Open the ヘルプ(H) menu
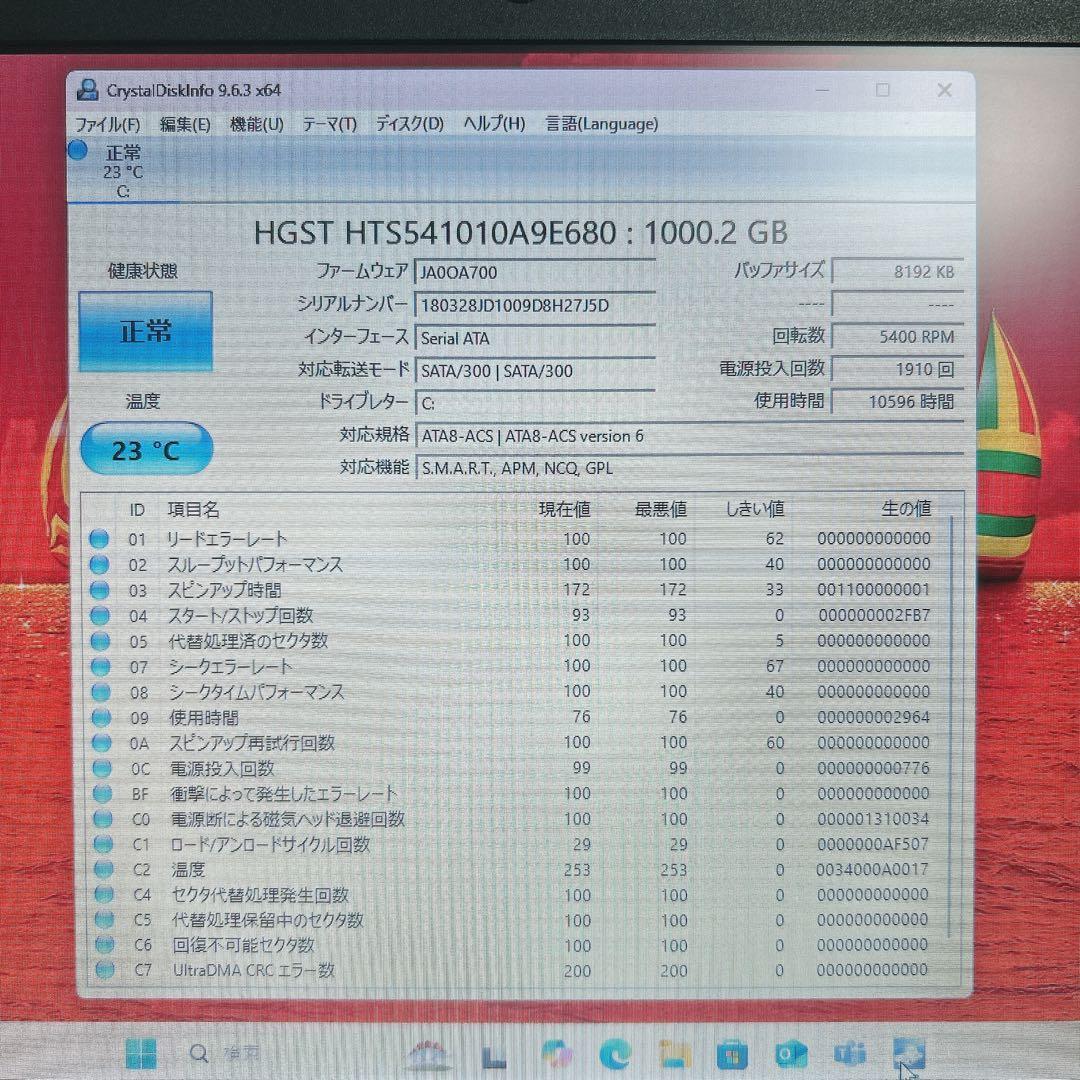This screenshot has height=1080, width=1080. [x=492, y=123]
